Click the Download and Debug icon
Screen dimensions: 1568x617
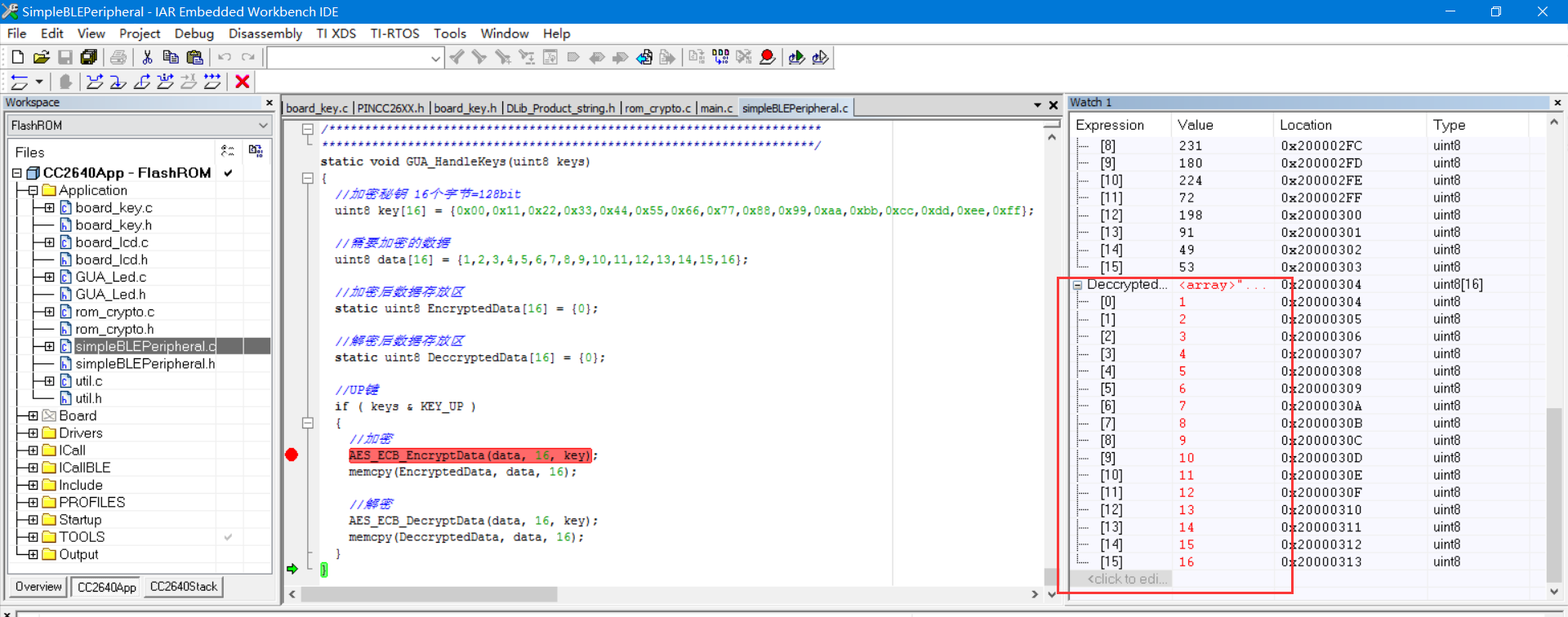[x=796, y=57]
